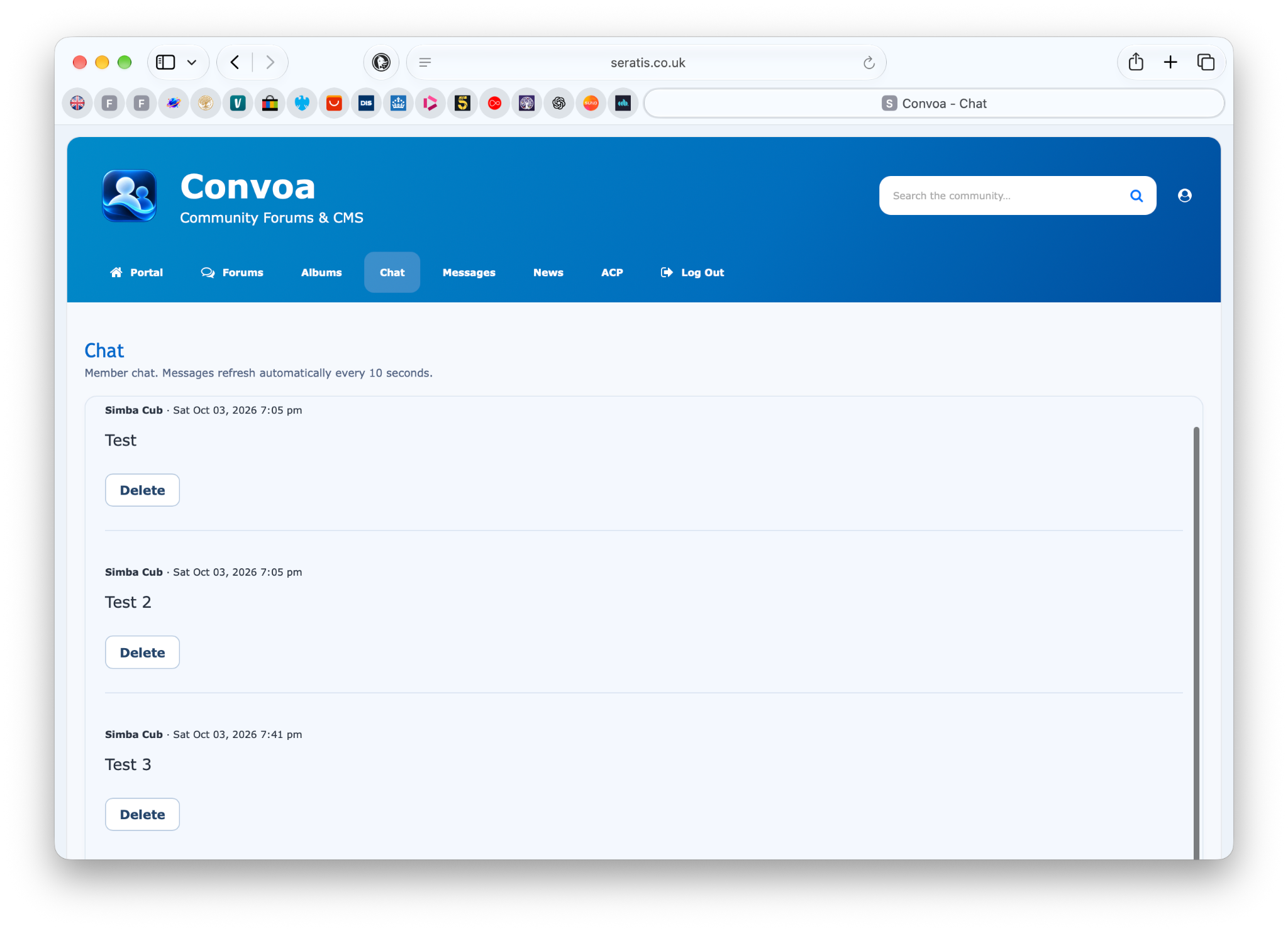Open the News nav item

[548, 272]
